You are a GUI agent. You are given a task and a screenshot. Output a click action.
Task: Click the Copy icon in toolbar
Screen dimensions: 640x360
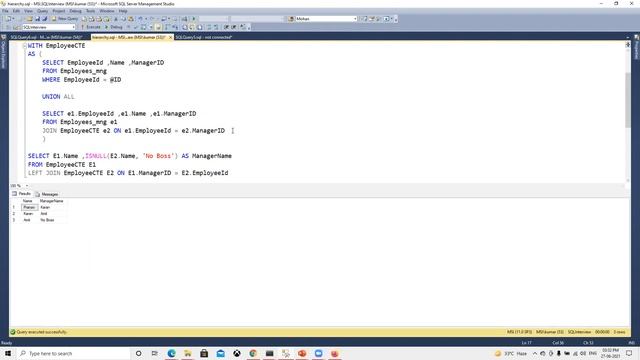123,19
